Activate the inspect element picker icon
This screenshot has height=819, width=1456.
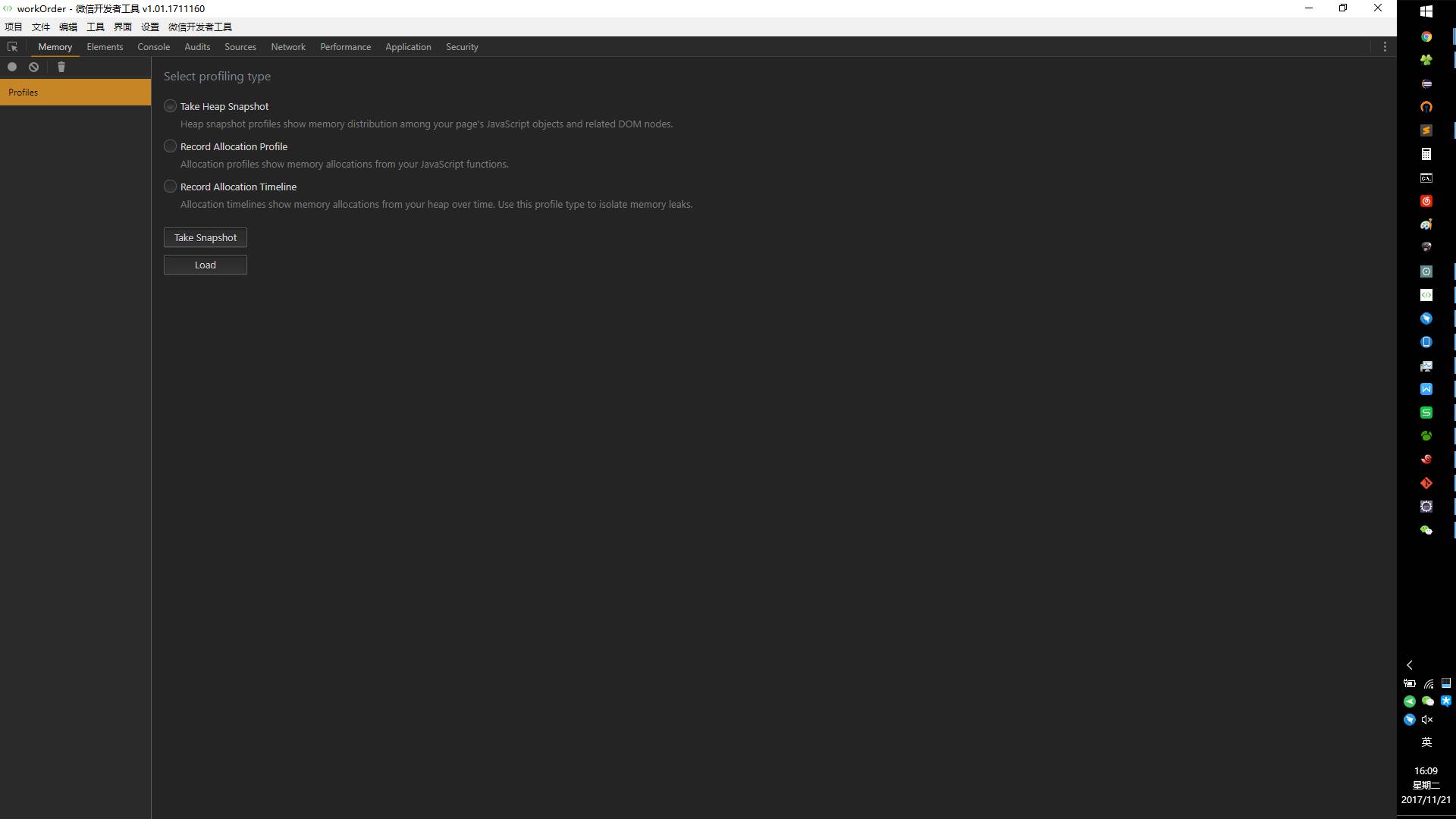[x=12, y=47]
